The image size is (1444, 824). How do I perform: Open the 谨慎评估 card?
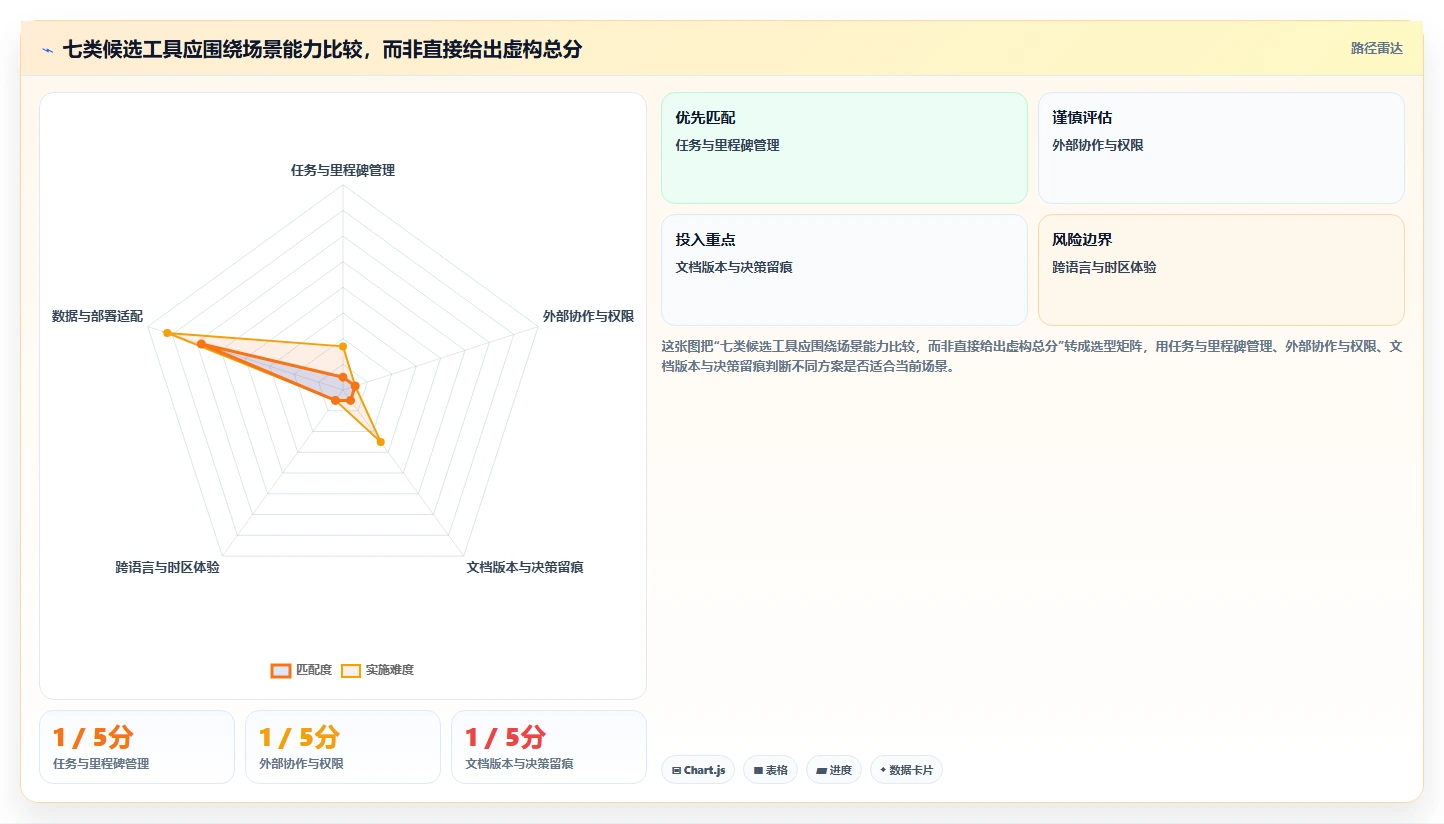click(x=1221, y=148)
